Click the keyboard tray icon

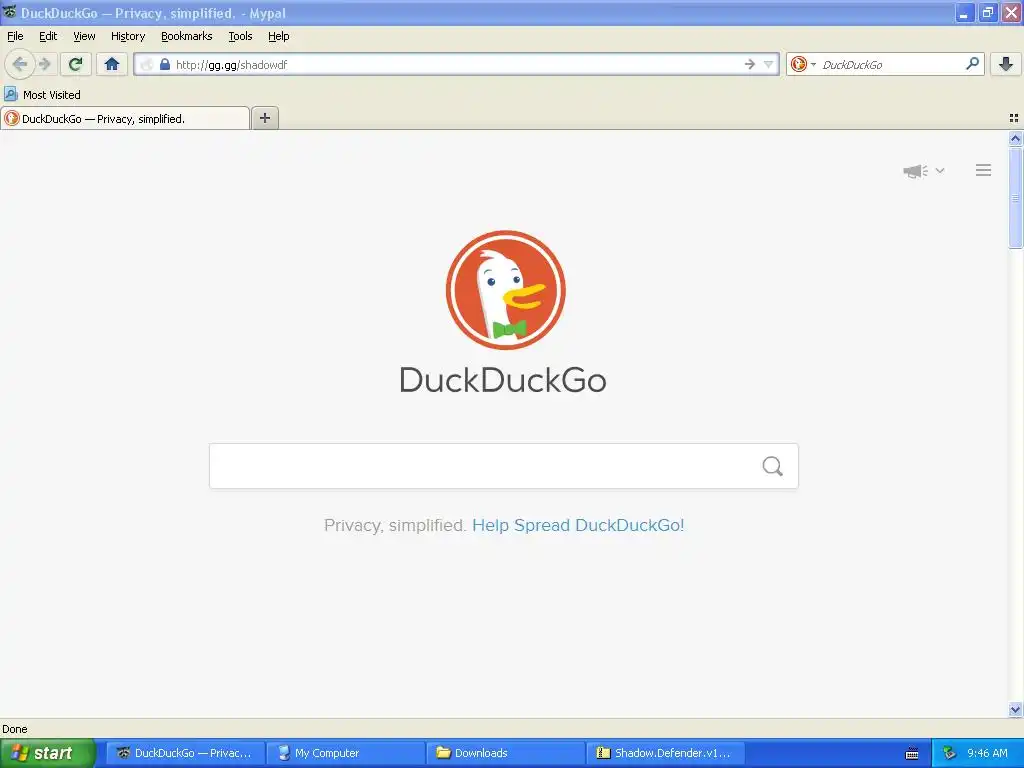click(912, 754)
